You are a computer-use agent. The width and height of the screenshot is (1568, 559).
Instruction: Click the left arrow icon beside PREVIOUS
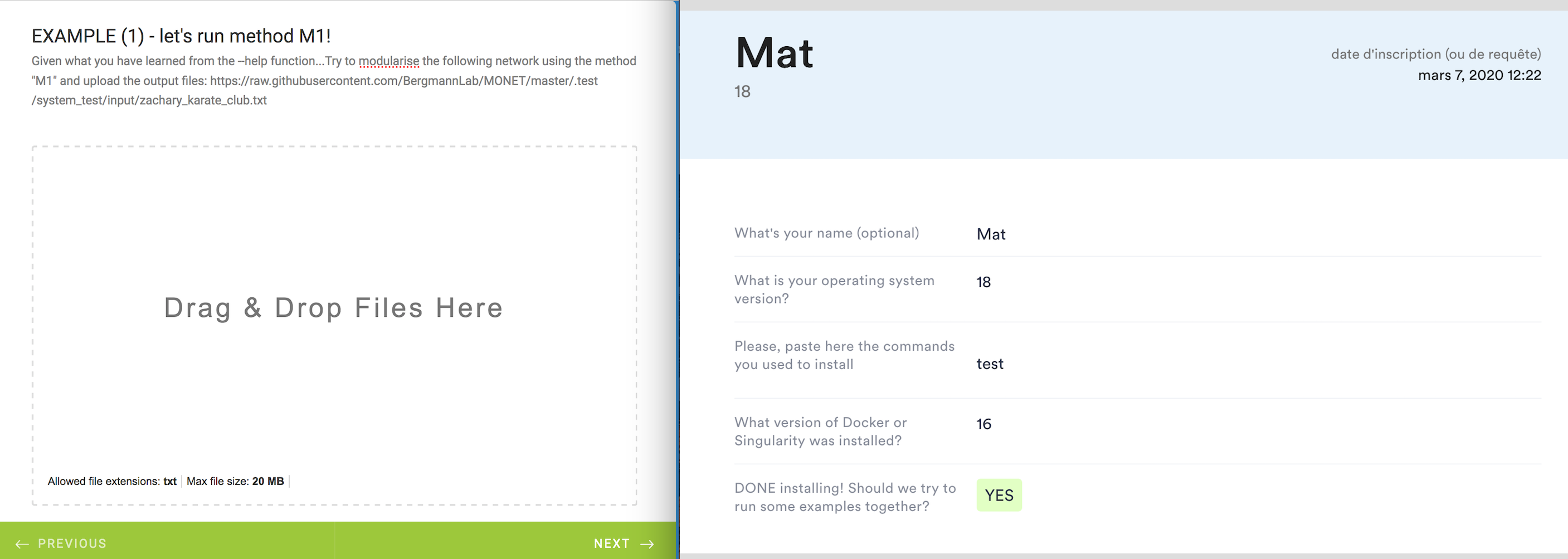[x=22, y=544]
